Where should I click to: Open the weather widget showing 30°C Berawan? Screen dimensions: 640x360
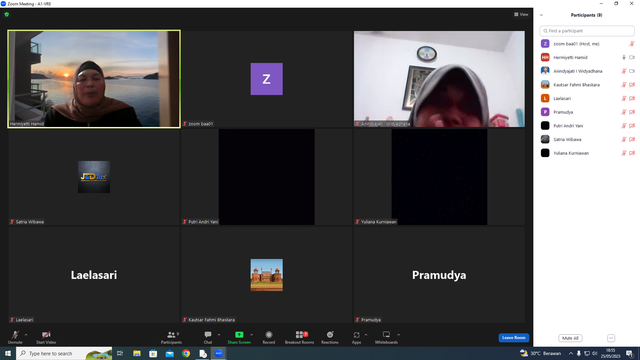click(x=540, y=353)
